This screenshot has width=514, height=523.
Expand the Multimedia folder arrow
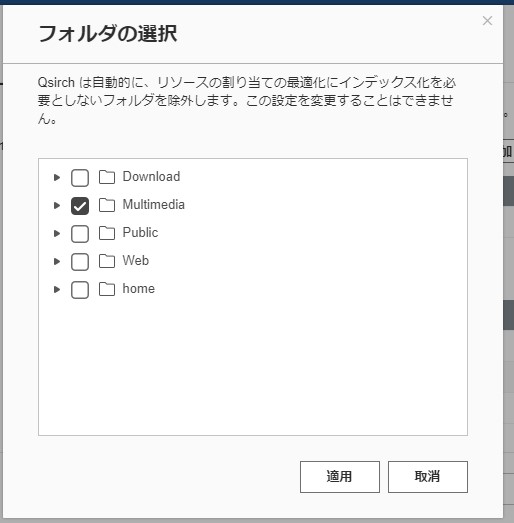57,205
